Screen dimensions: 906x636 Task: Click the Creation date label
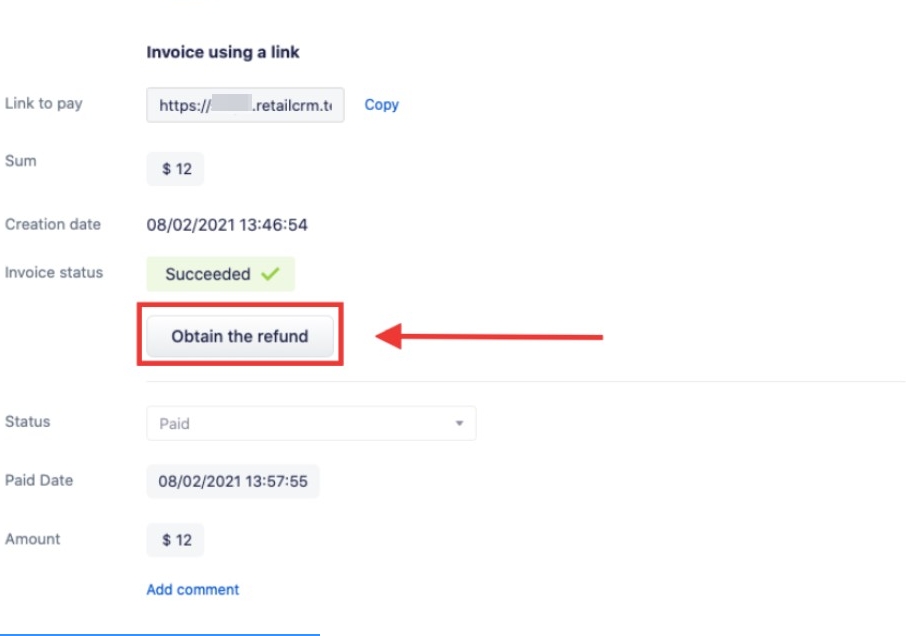[x=53, y=224]
